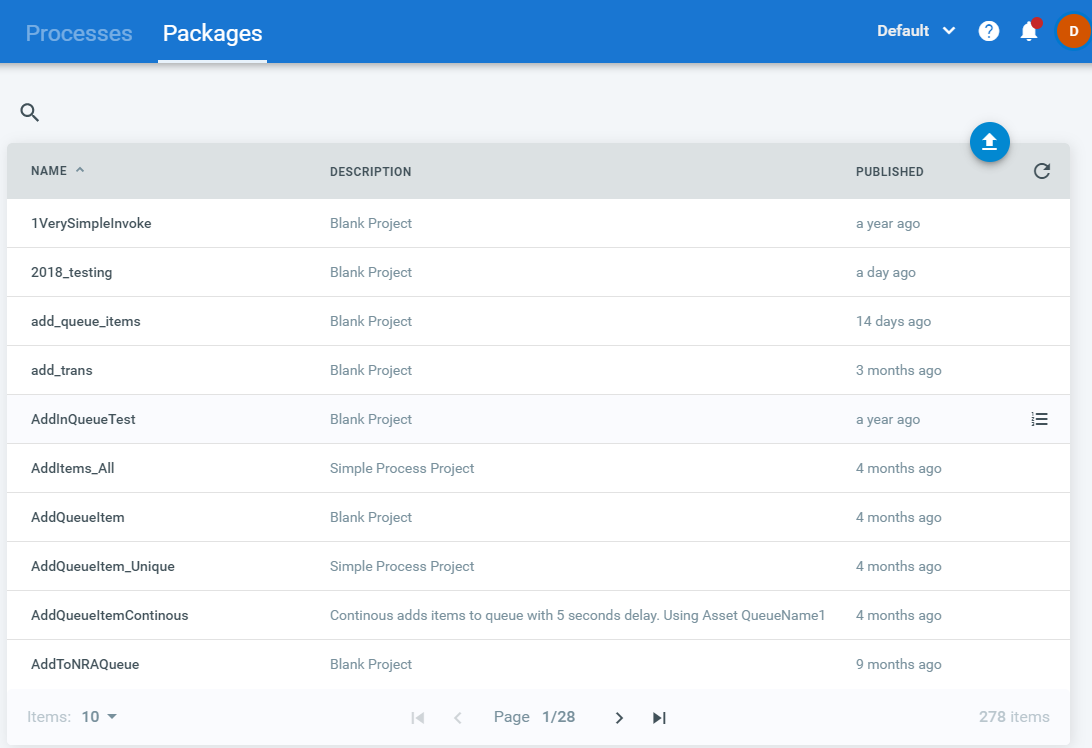Sort by the Name column header
1092x748 pixels.
pos(49,171)
